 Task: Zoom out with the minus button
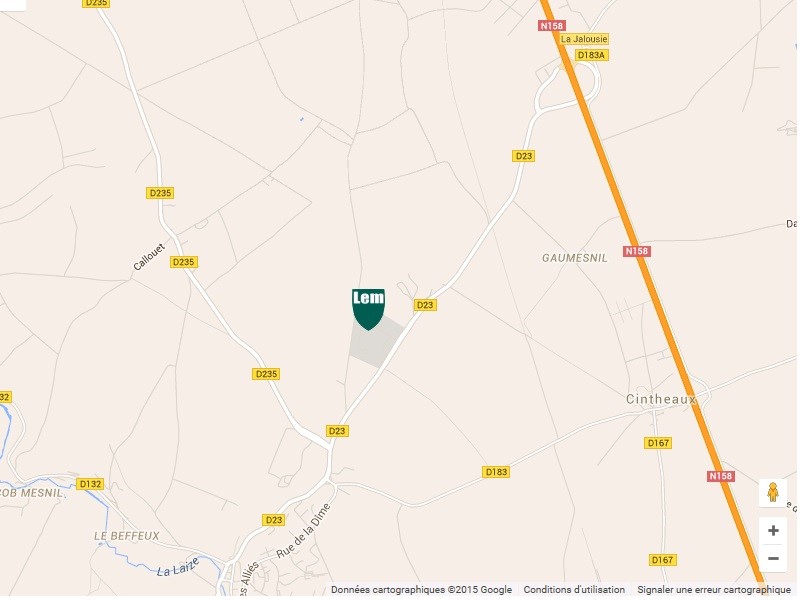(x=773, y=559)
